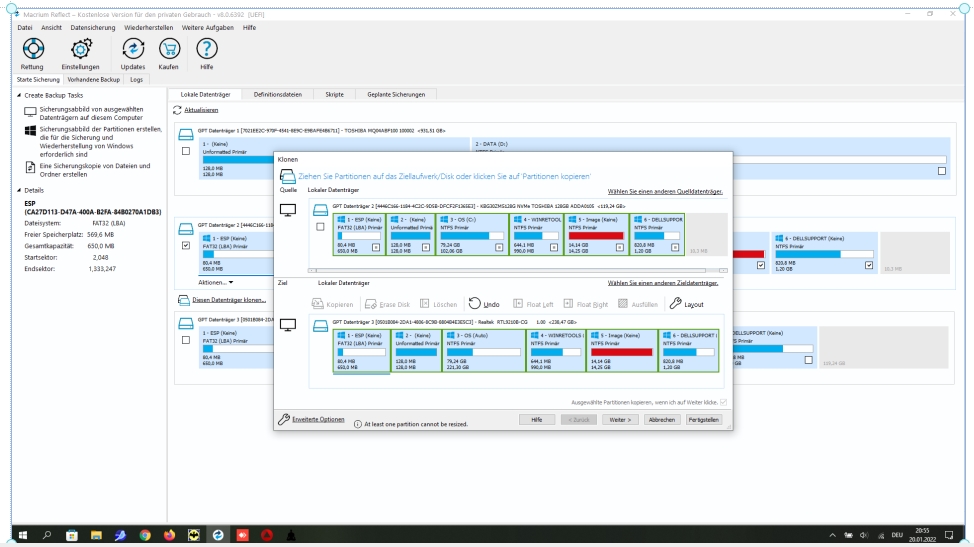Select target partition 5 - Image (Keine)
Screen dimensions: 974x547
pos(622,351)
